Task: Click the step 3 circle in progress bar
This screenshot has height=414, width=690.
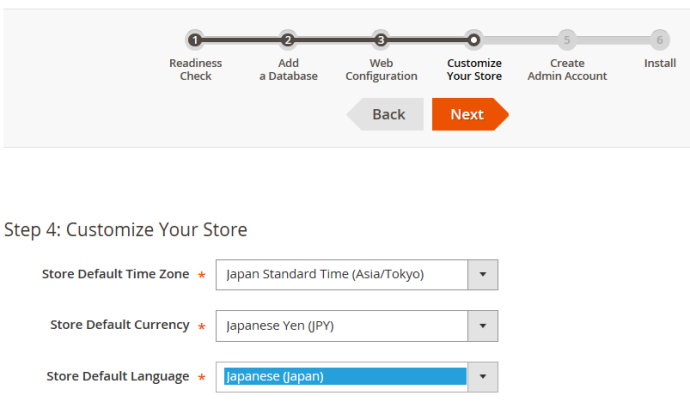Action: click(381, 40)
